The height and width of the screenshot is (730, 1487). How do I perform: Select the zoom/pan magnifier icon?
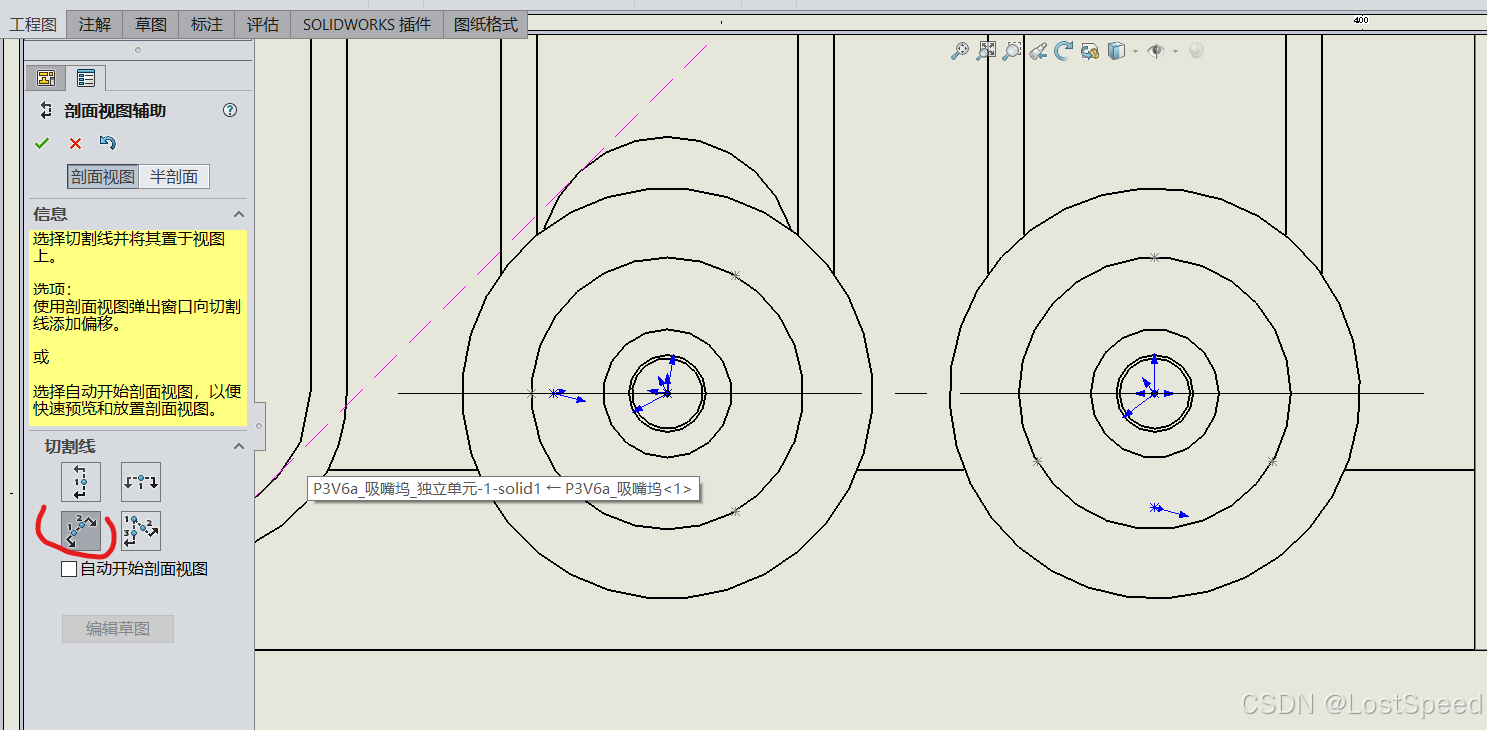pyautogui.click(x=959, y=51)
